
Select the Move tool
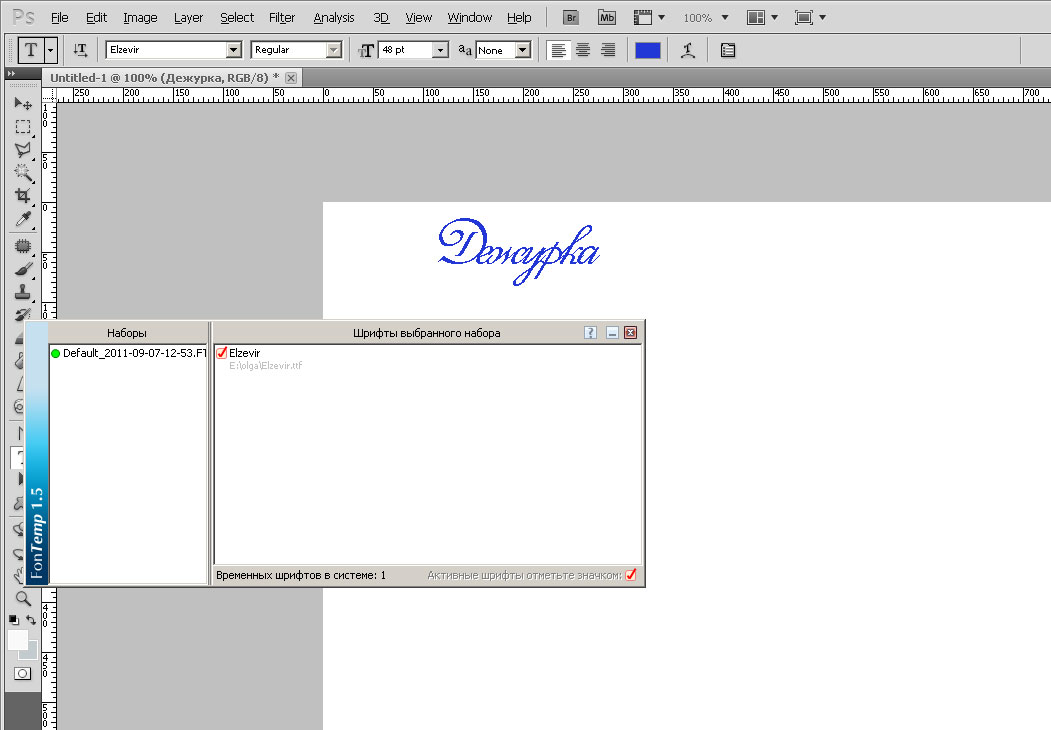click(x=22, y=104)
